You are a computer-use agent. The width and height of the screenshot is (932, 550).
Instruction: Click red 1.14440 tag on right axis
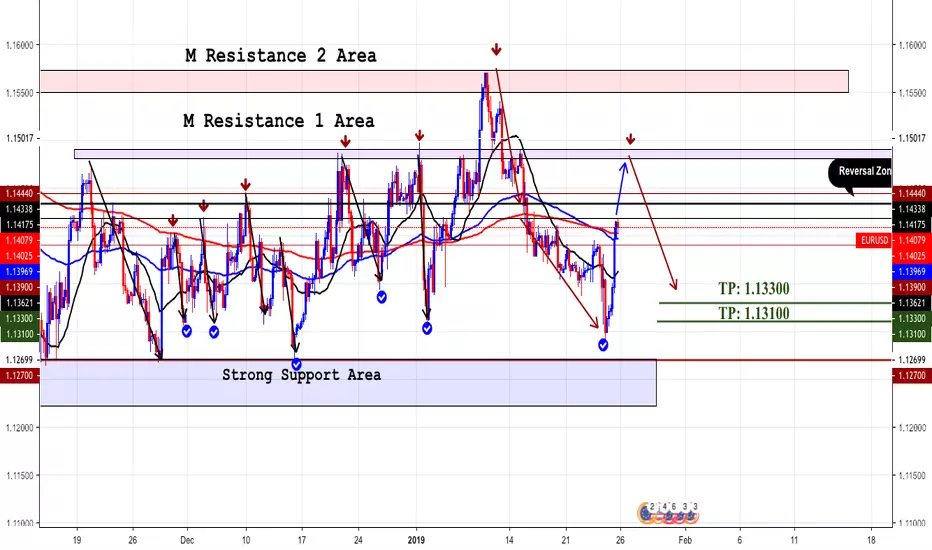point(912,193)
